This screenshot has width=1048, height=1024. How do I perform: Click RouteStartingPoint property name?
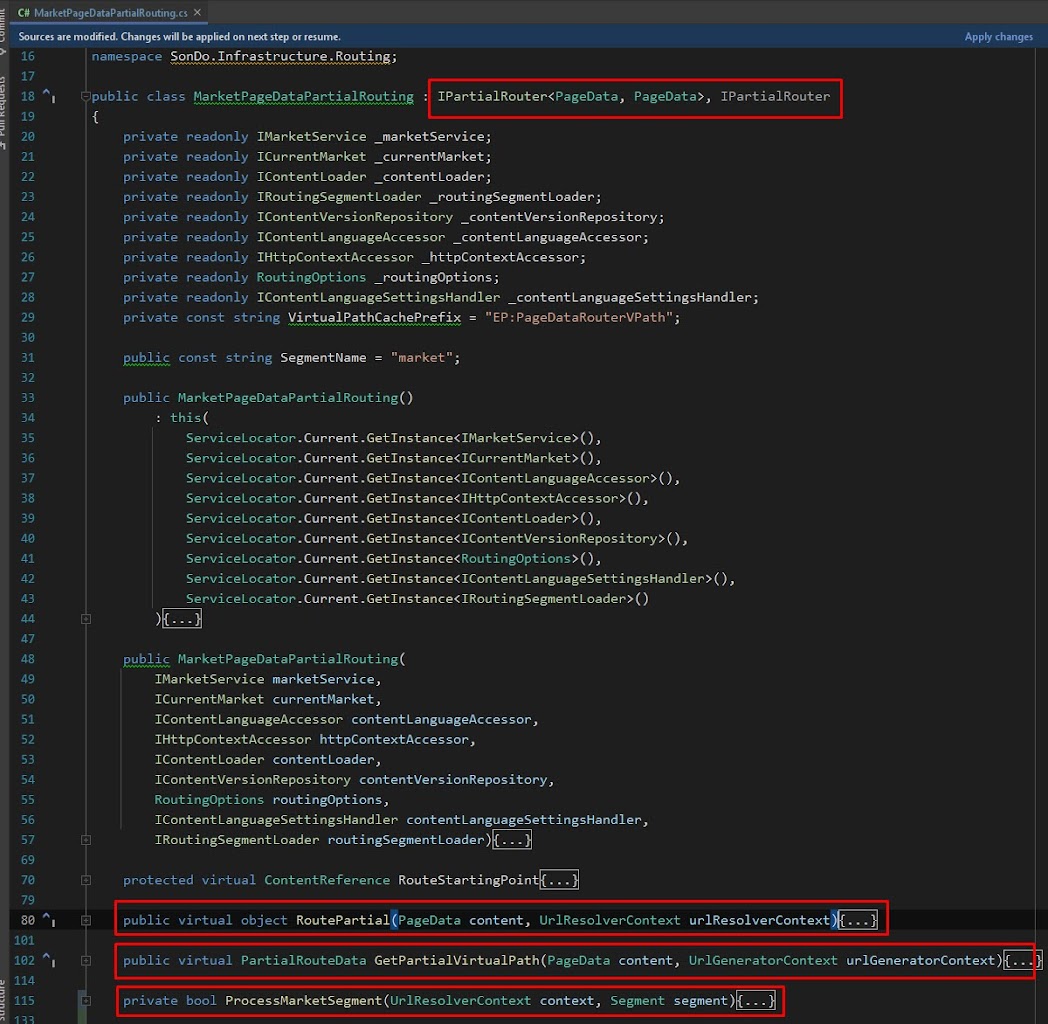point(468,880)
